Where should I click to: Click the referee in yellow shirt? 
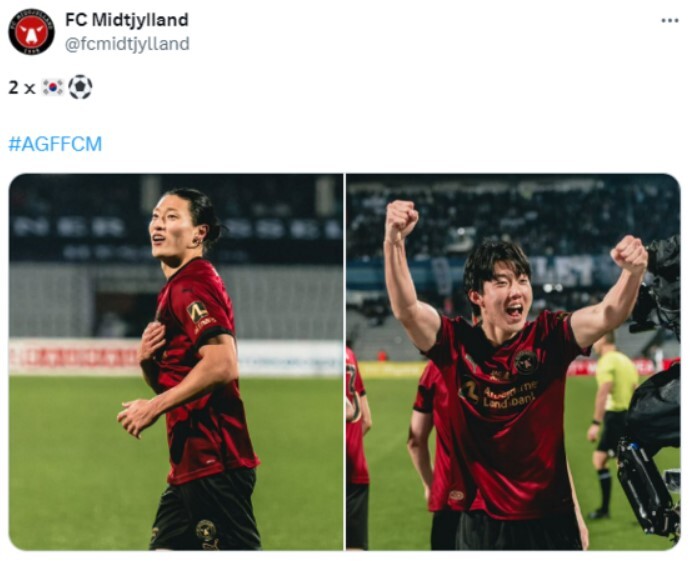[x=611, y=425]
